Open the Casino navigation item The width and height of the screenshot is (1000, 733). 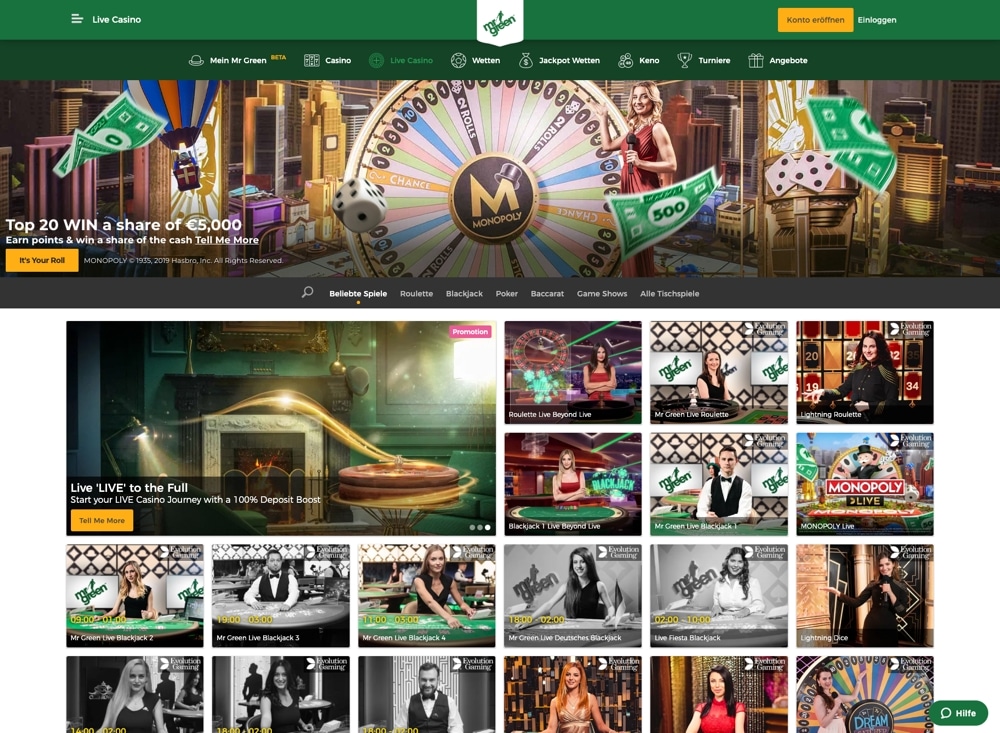coord(338,61)
